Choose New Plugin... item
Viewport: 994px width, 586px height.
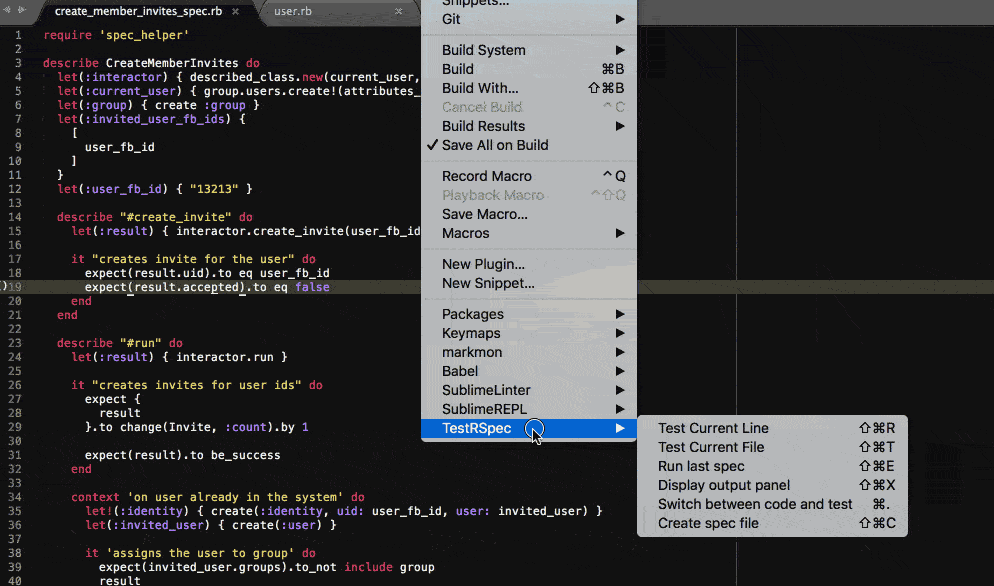click(x=529, y=264)
